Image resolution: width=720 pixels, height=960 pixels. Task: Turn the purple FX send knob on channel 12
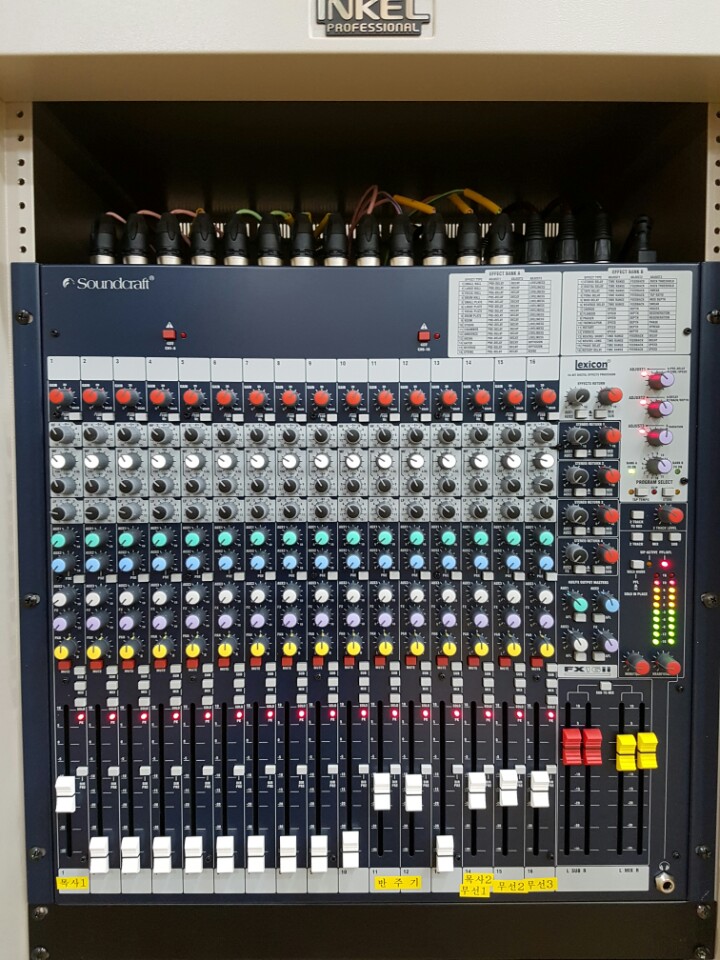[x=417, y=620]
